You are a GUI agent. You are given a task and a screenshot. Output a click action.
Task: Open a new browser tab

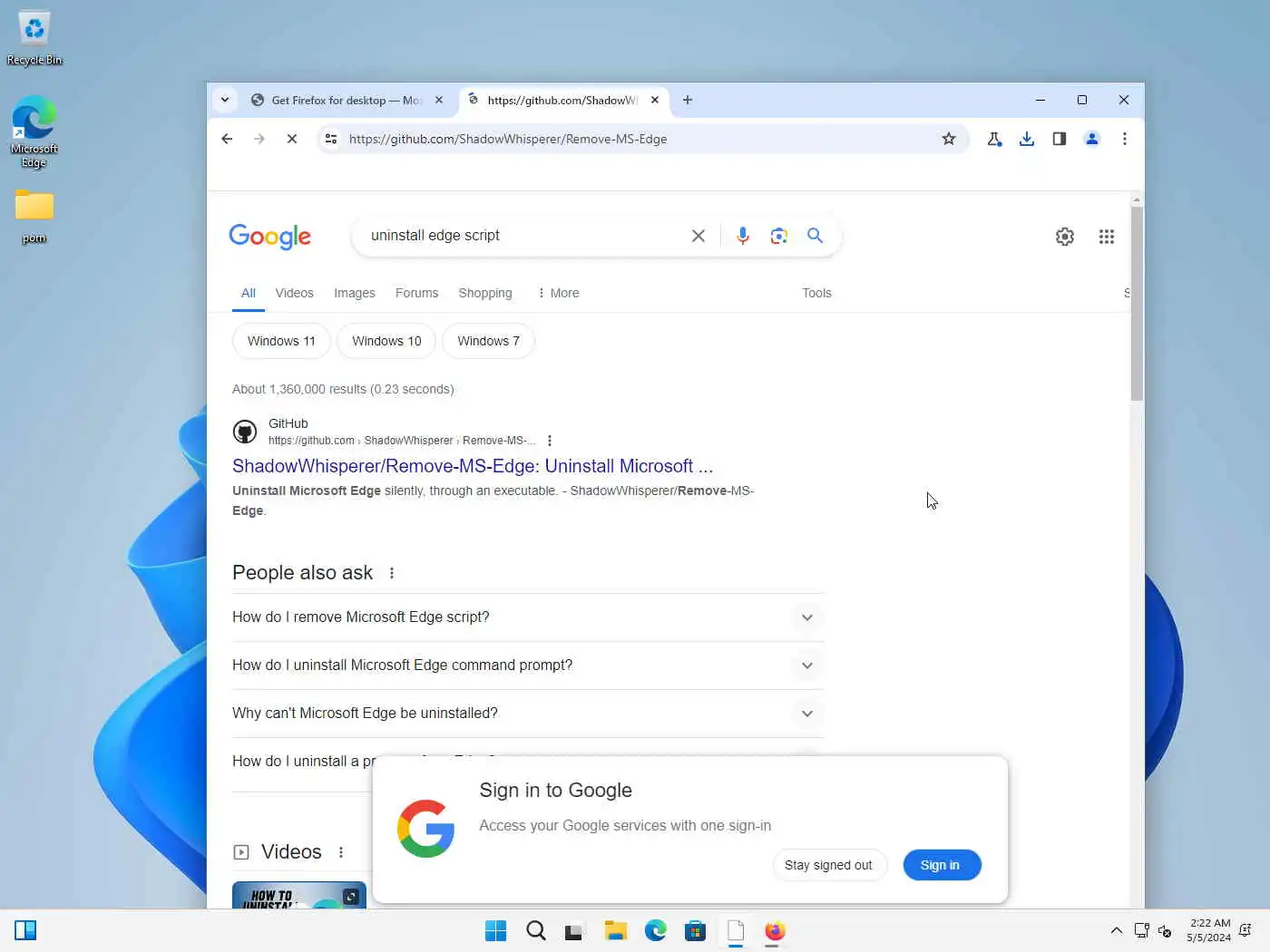coord(688,100)
